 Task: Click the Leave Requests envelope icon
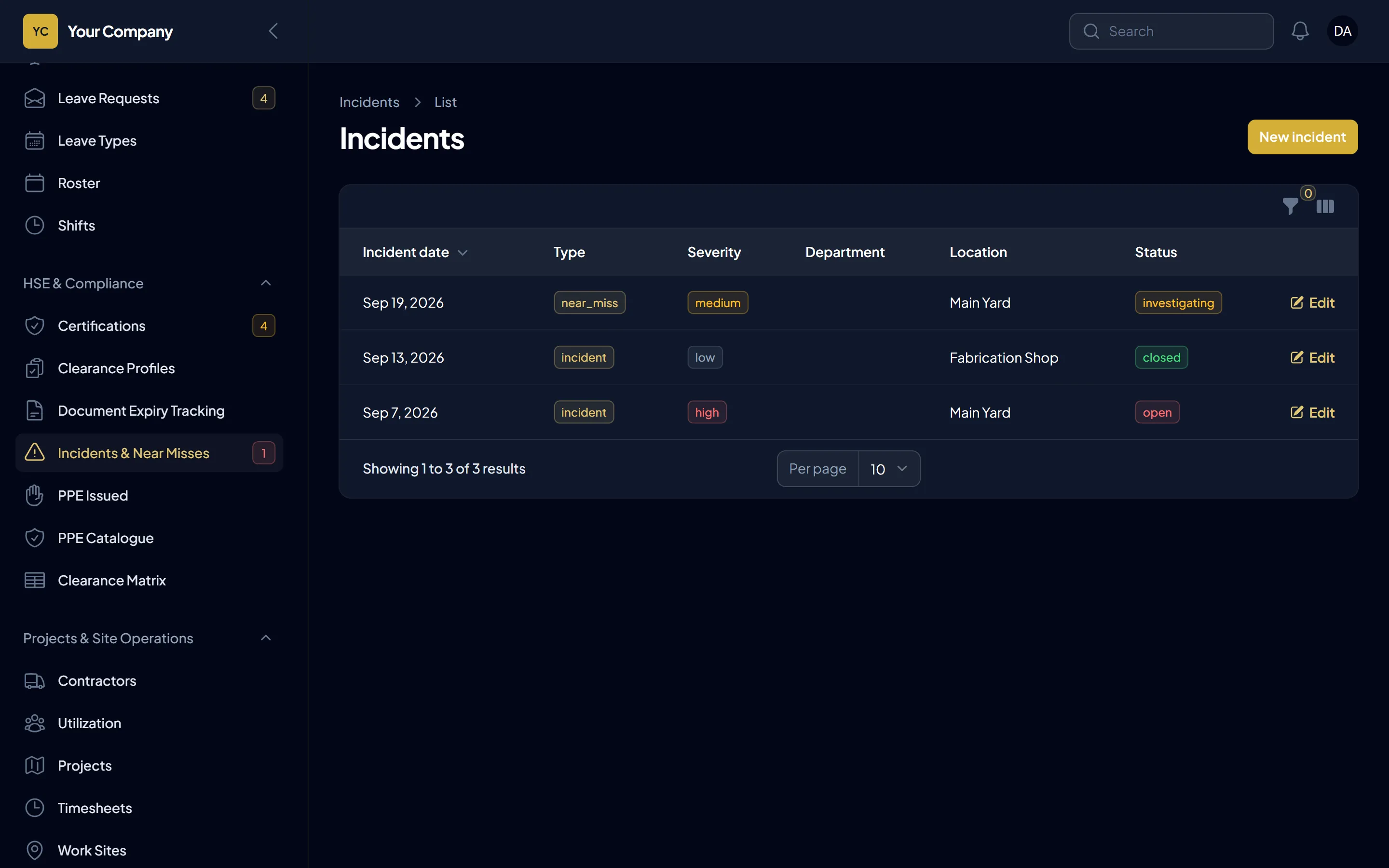(x=34, y=98)
